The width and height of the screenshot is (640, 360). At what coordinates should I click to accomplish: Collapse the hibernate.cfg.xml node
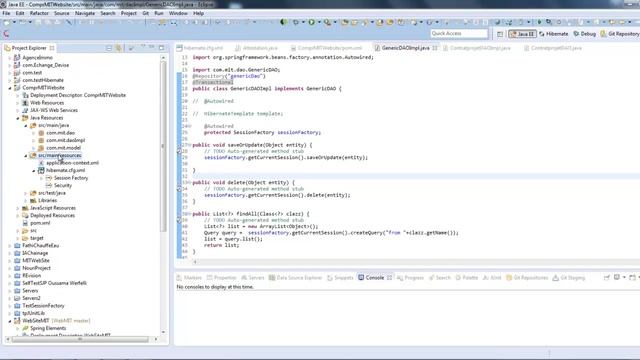click(x=34, y=171)
